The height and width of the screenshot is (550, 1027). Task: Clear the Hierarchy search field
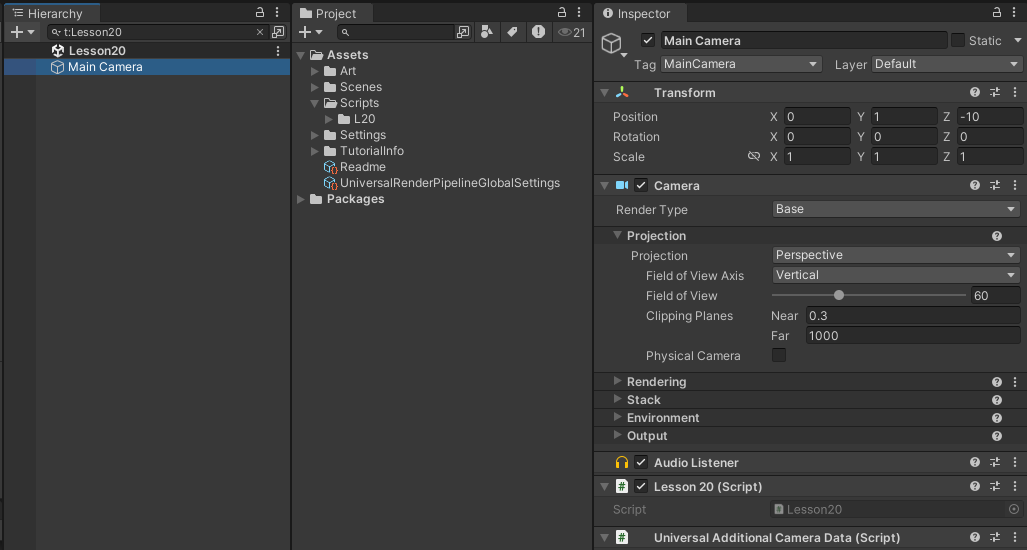tap(261, 32)
